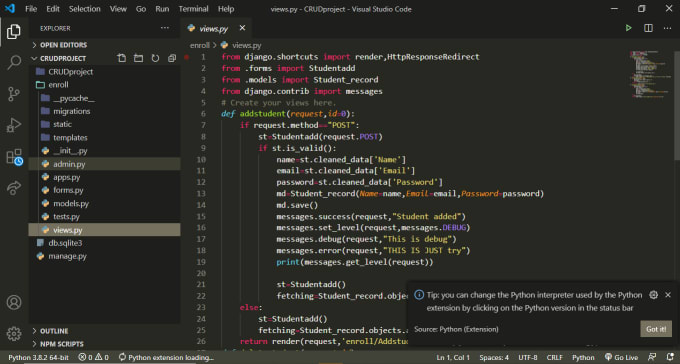Click New File icon in CRUDPROJECT header
Screen dimensions: 680x364
(x=122, y=58)
